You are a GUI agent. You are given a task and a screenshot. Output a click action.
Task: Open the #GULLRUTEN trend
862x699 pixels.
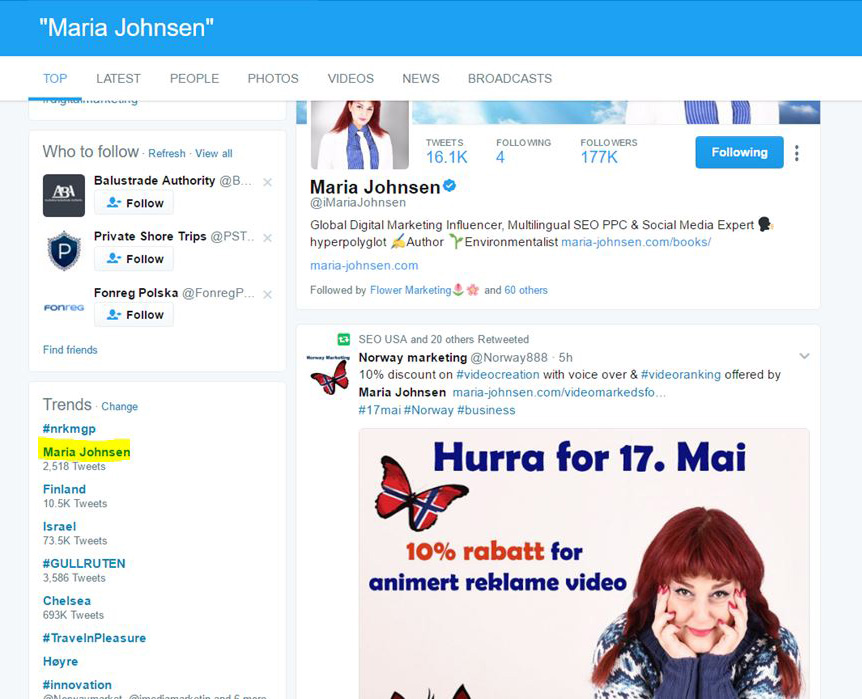(x=84, y=563)
